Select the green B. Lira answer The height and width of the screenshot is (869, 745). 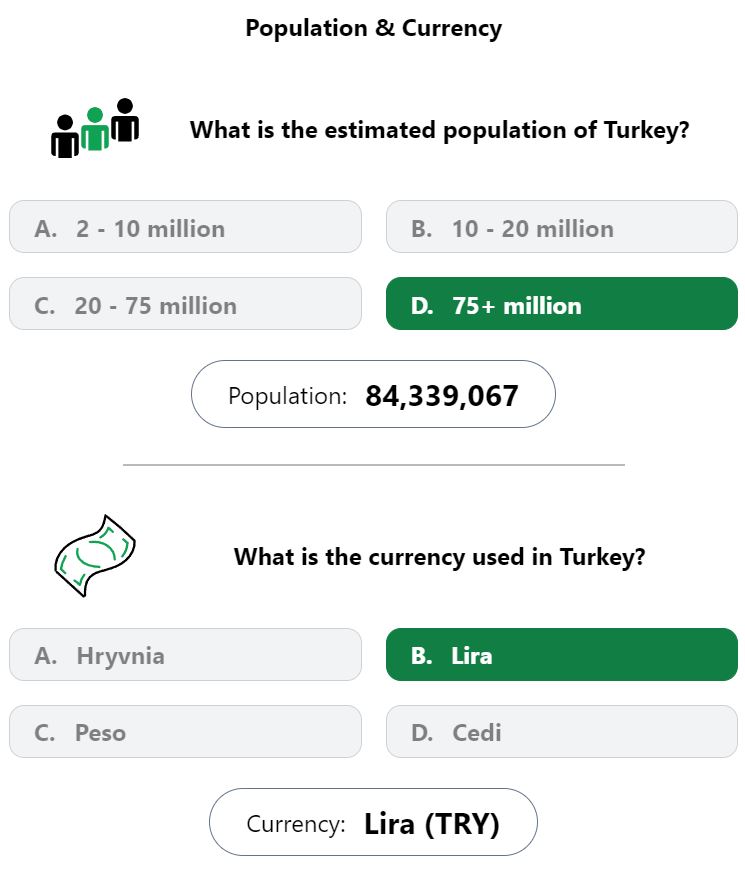562,655
